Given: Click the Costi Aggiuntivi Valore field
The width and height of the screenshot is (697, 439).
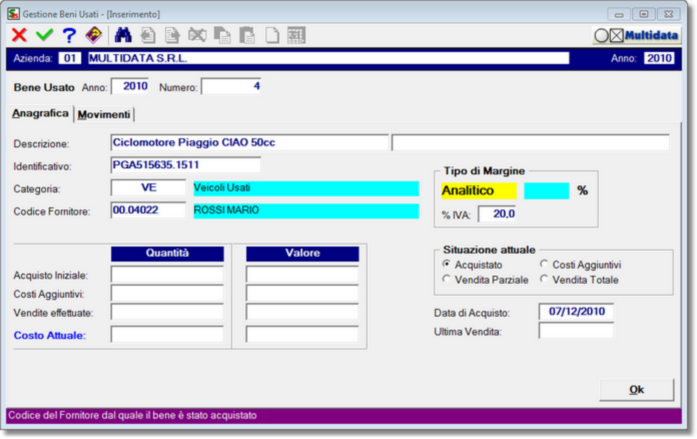Looking at the screenshot, I should pos(302,293).
